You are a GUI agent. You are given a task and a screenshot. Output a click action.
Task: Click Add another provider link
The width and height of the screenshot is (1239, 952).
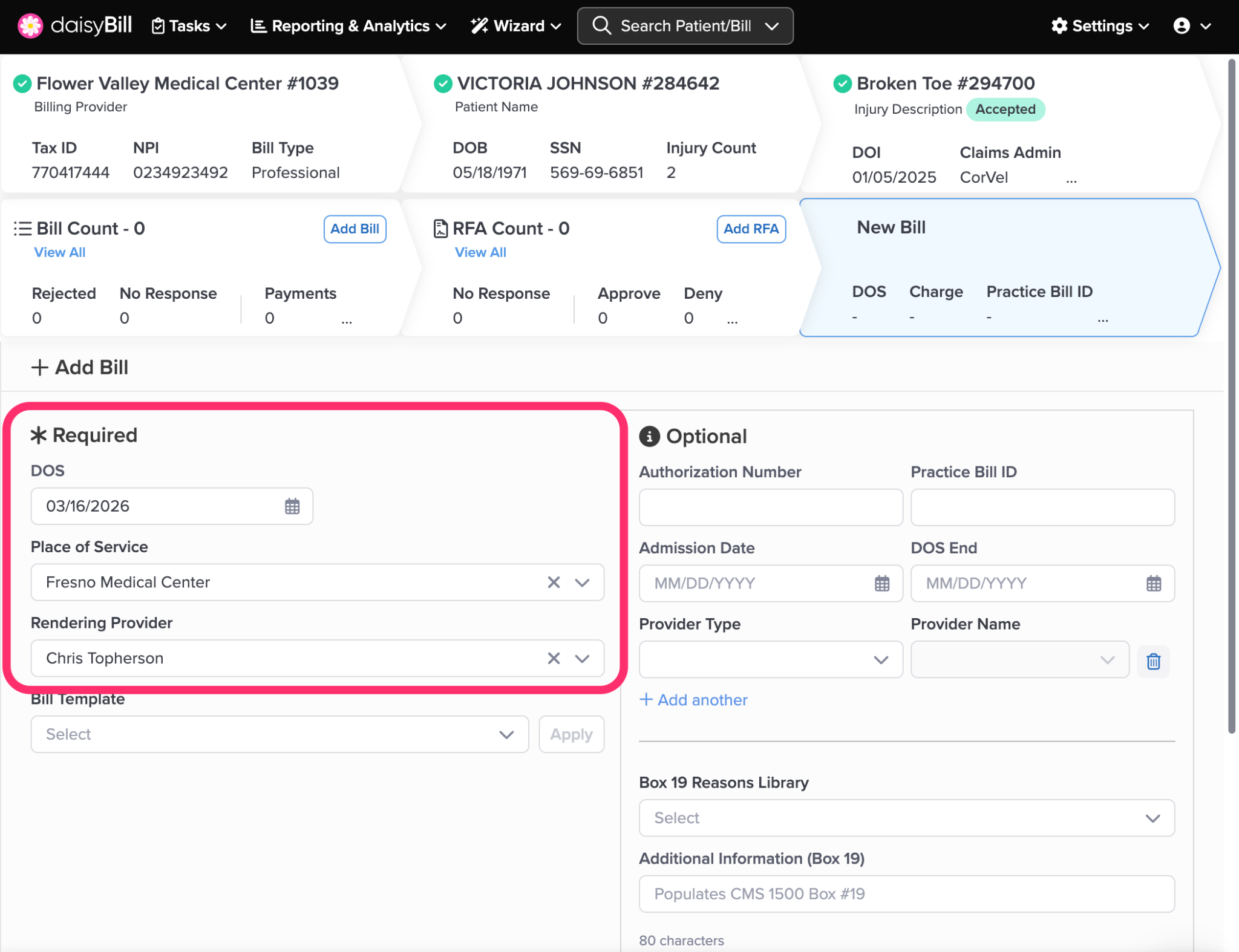point(693,700)
